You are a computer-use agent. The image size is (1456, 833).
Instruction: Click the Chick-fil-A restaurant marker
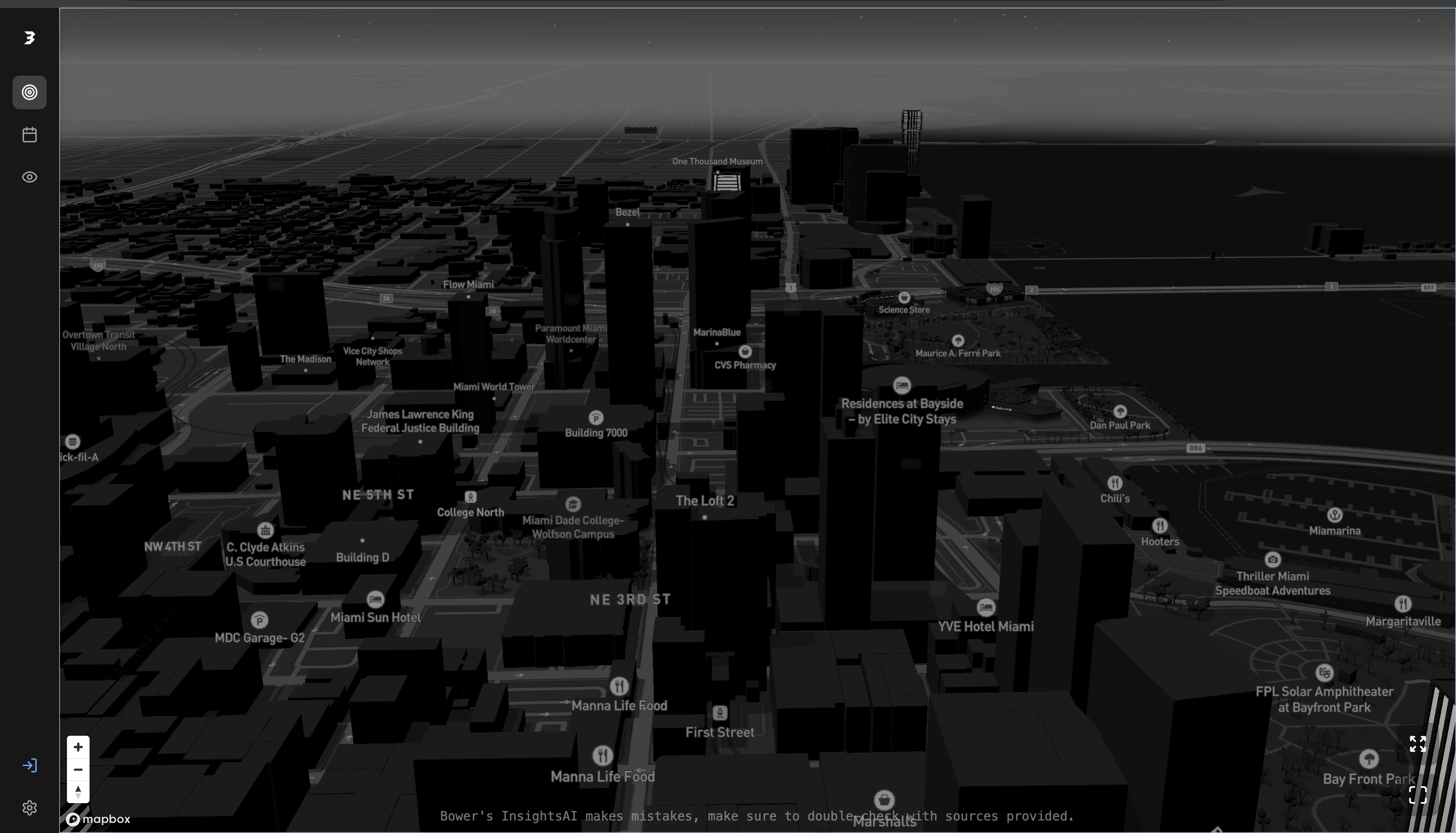[x=73, y=441]
